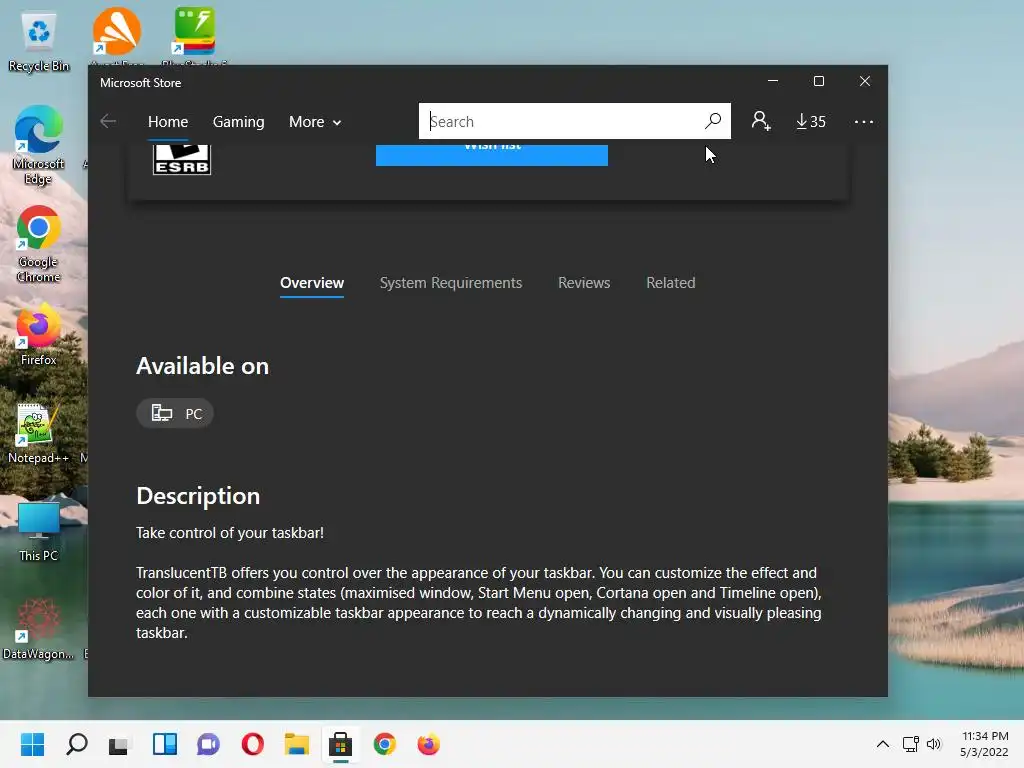1024x768 pixels.
Task: Click the Description heading
Action: point(198,496)
